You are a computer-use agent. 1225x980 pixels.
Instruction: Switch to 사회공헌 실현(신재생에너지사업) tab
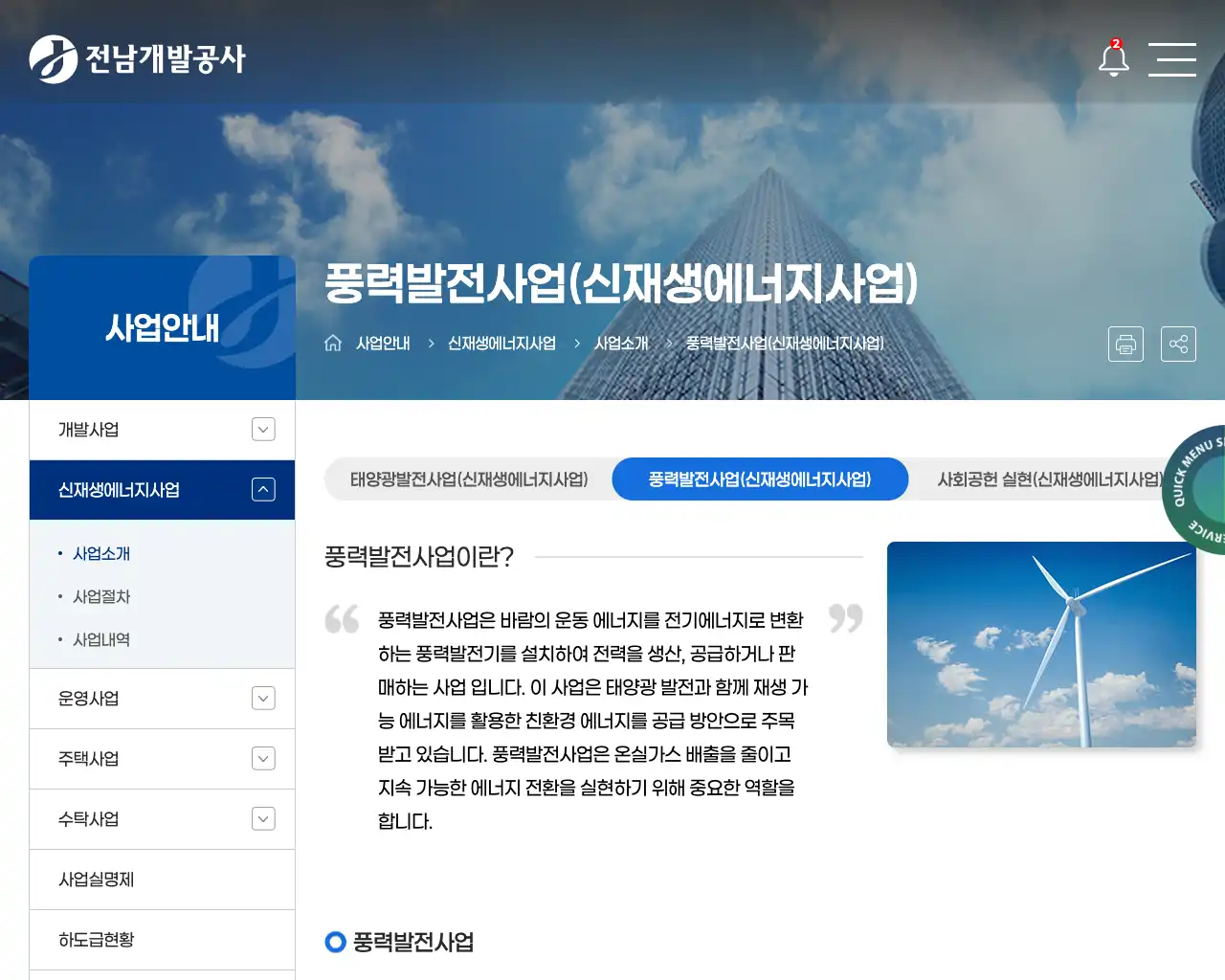[1050, 479]
